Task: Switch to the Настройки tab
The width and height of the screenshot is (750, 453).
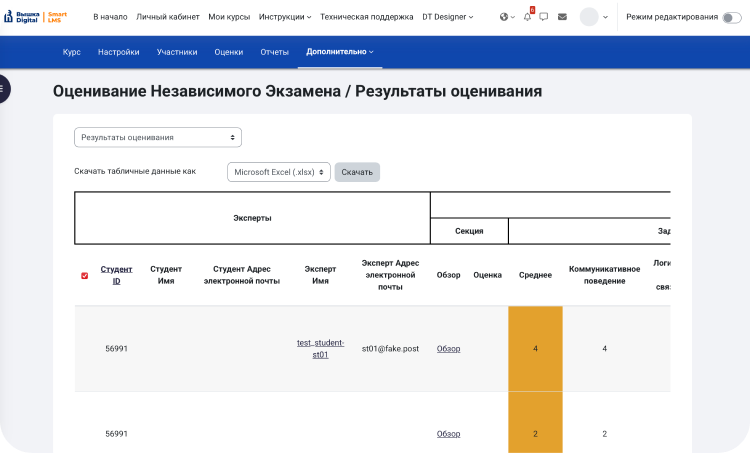Action: [x=119, y=52]
